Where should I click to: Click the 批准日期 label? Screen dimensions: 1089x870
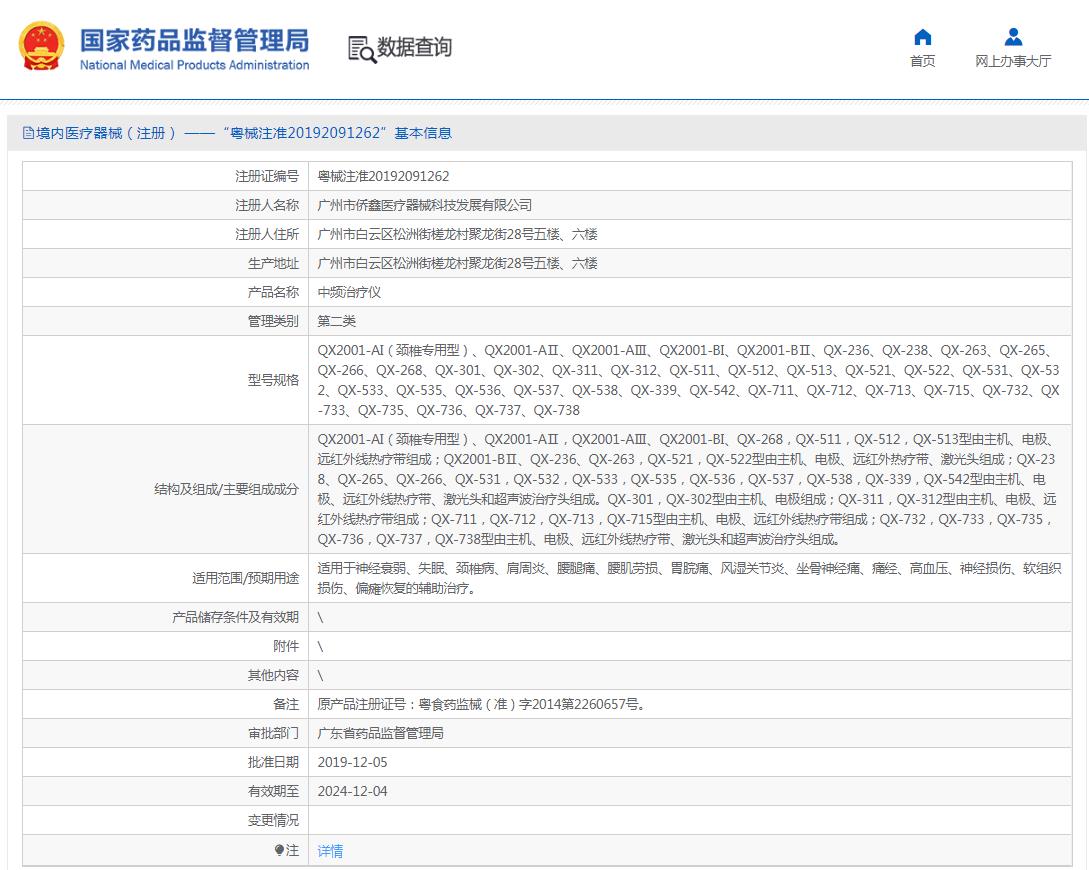click(x=273, y=762)
